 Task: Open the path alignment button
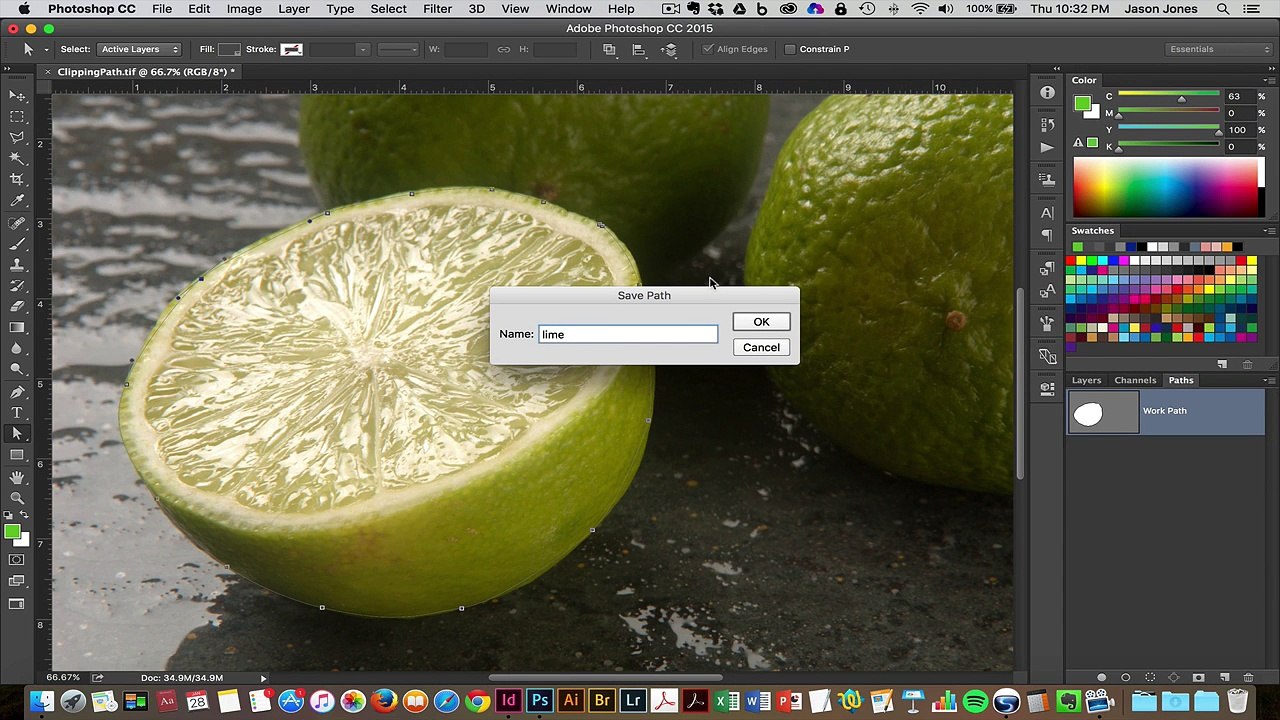click(639, 49)
